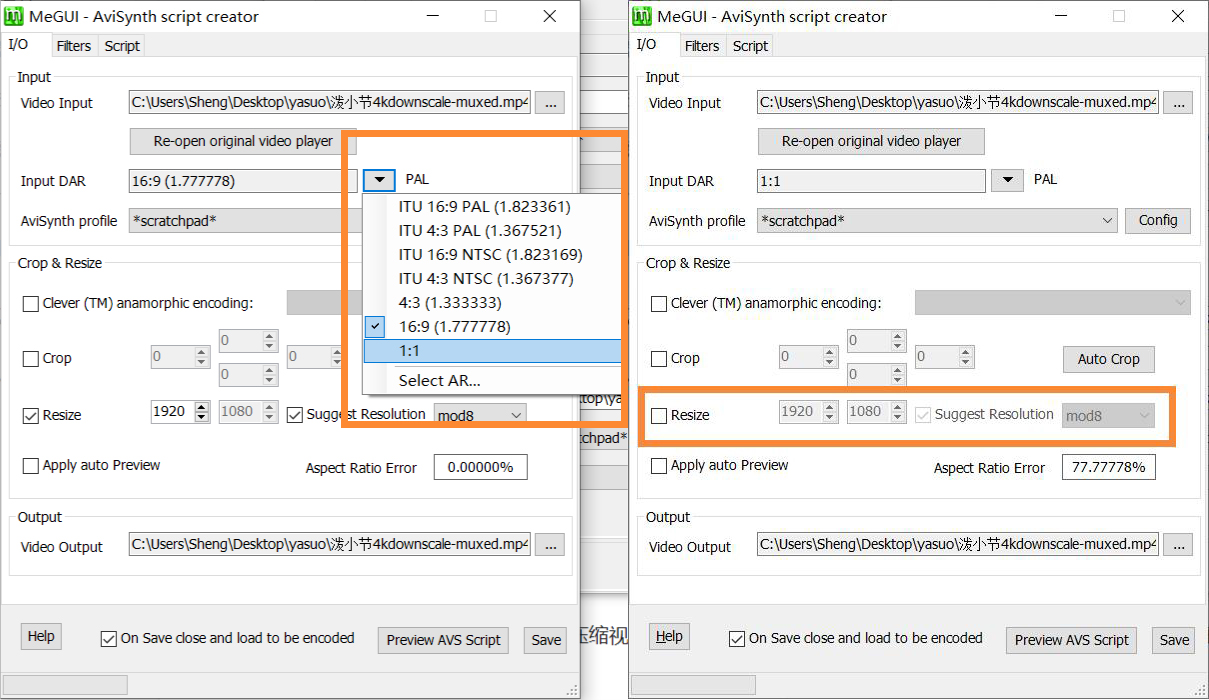Click Re-open original video player in right window

[871, 141]
